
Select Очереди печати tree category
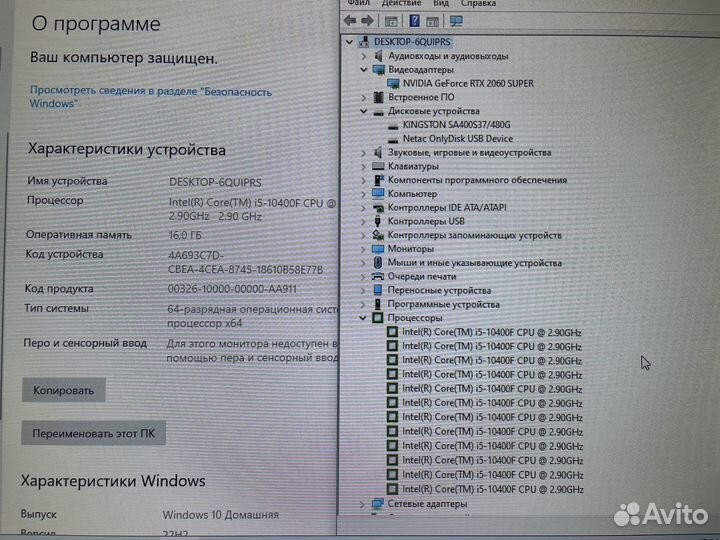point(422,276)
